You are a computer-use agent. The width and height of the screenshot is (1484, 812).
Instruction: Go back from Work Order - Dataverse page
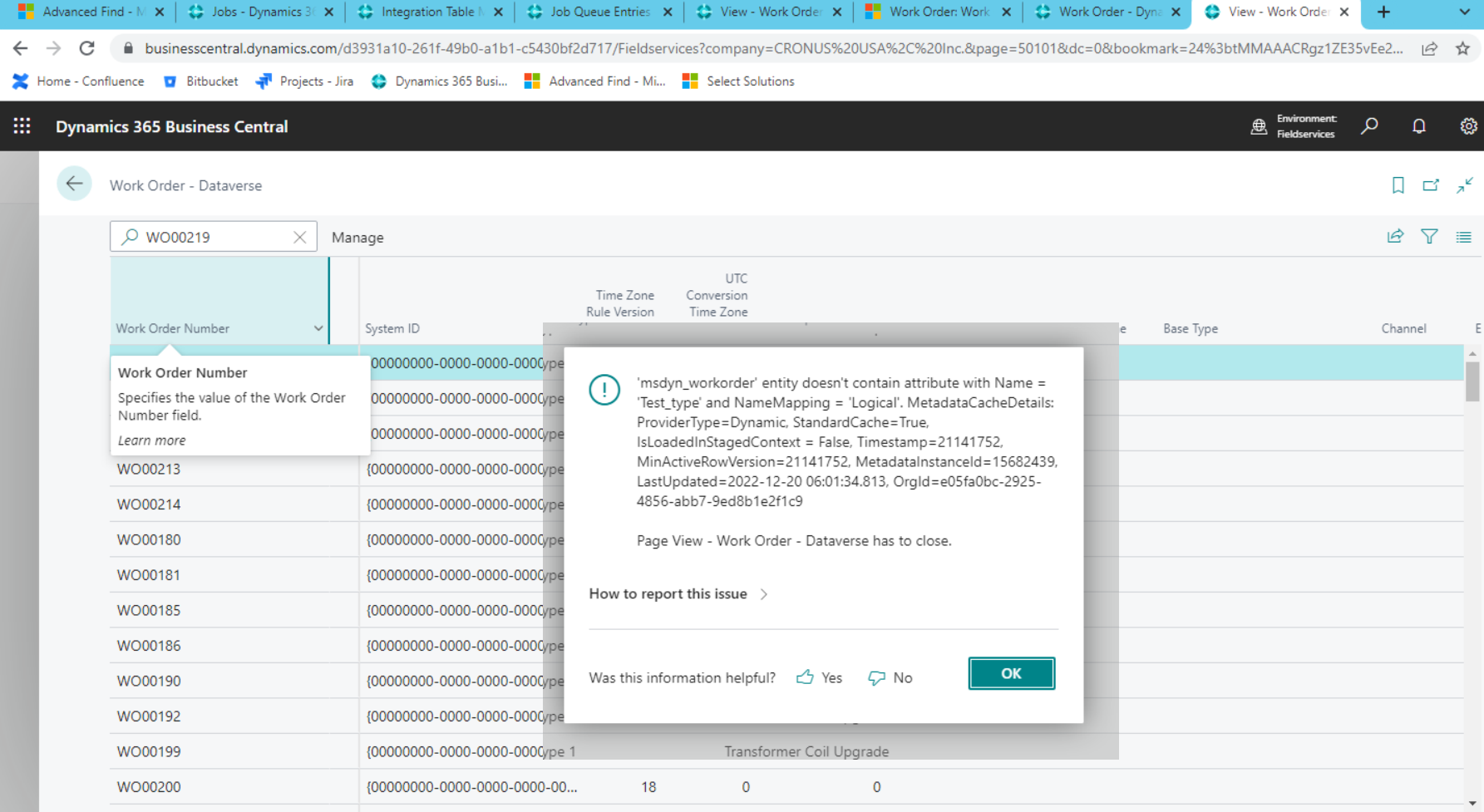(x=74, y=185)
